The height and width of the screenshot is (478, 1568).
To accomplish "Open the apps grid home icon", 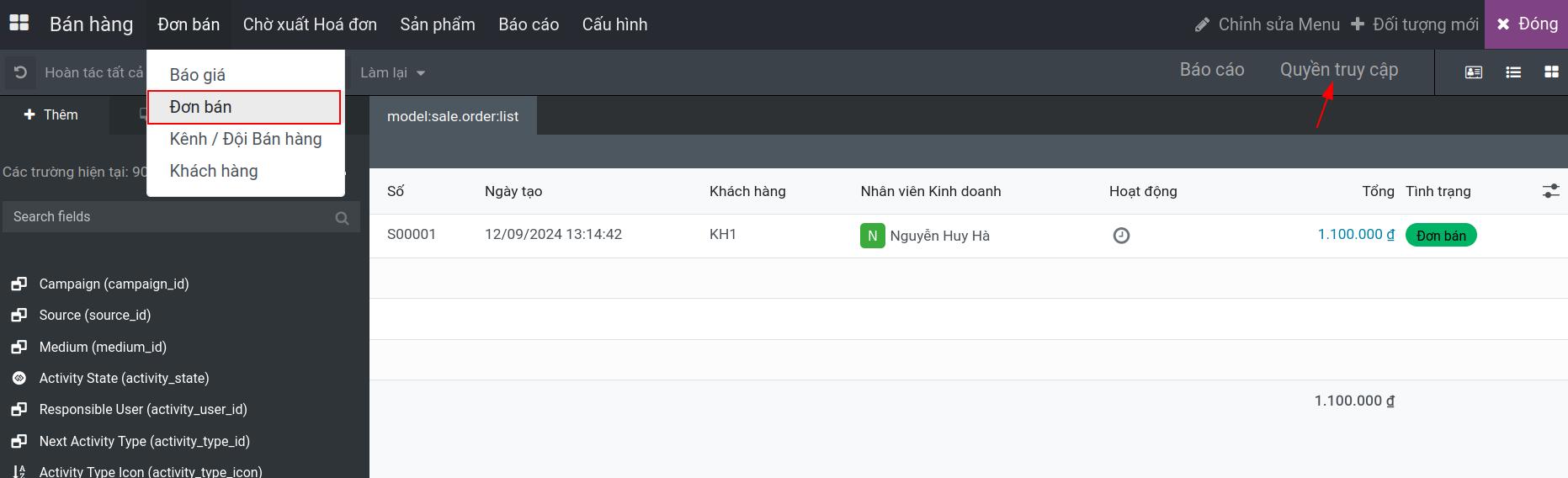I will click(x=19, y=24).
